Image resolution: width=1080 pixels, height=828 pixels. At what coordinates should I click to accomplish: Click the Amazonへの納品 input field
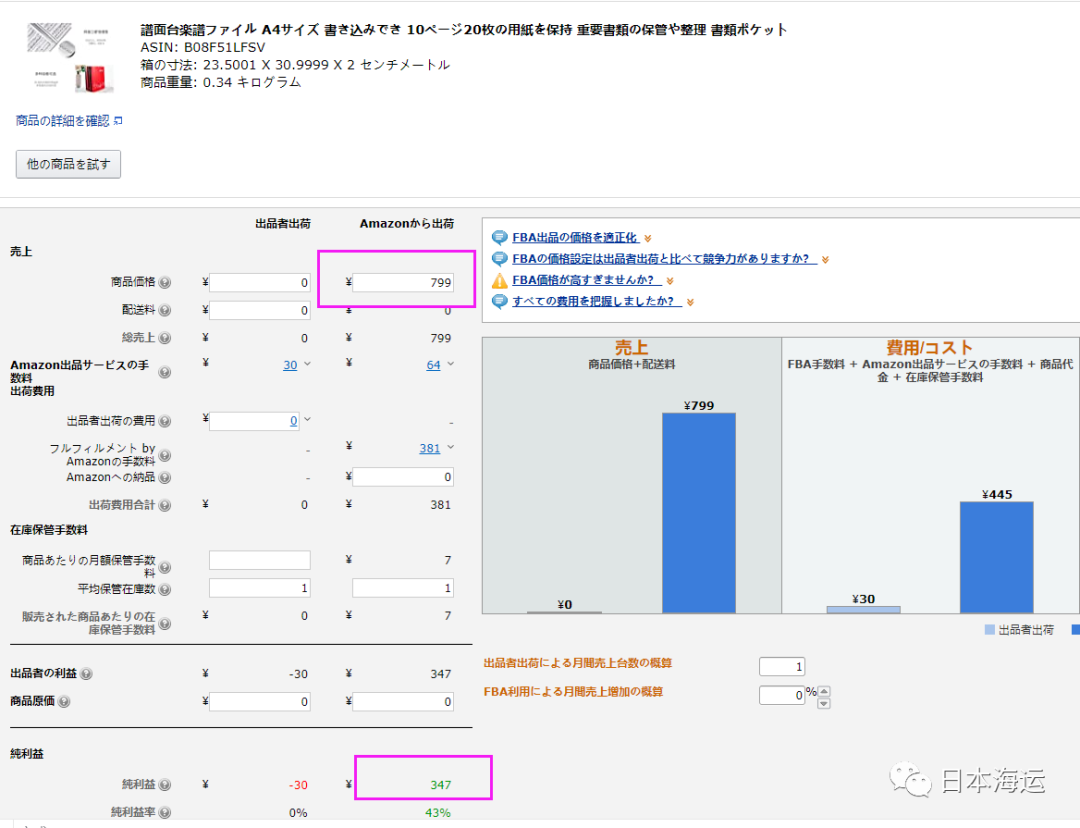(x=403, y=477)
